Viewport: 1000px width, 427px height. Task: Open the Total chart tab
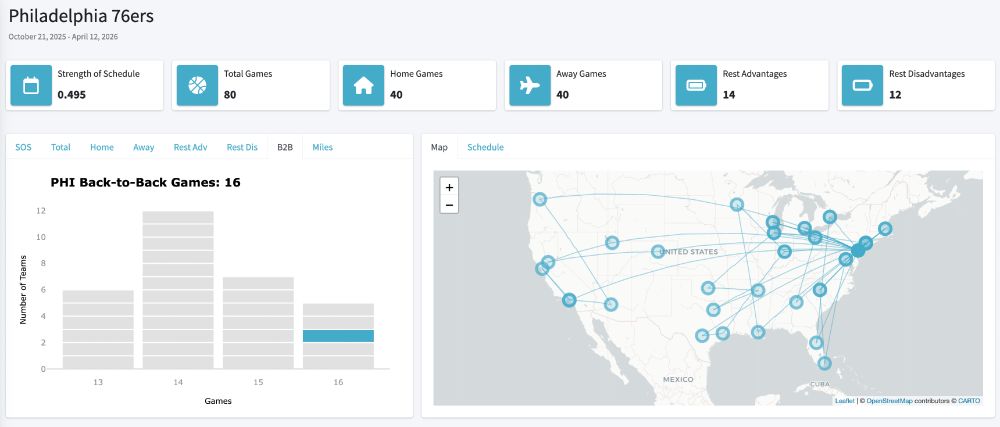click(61, 147)
